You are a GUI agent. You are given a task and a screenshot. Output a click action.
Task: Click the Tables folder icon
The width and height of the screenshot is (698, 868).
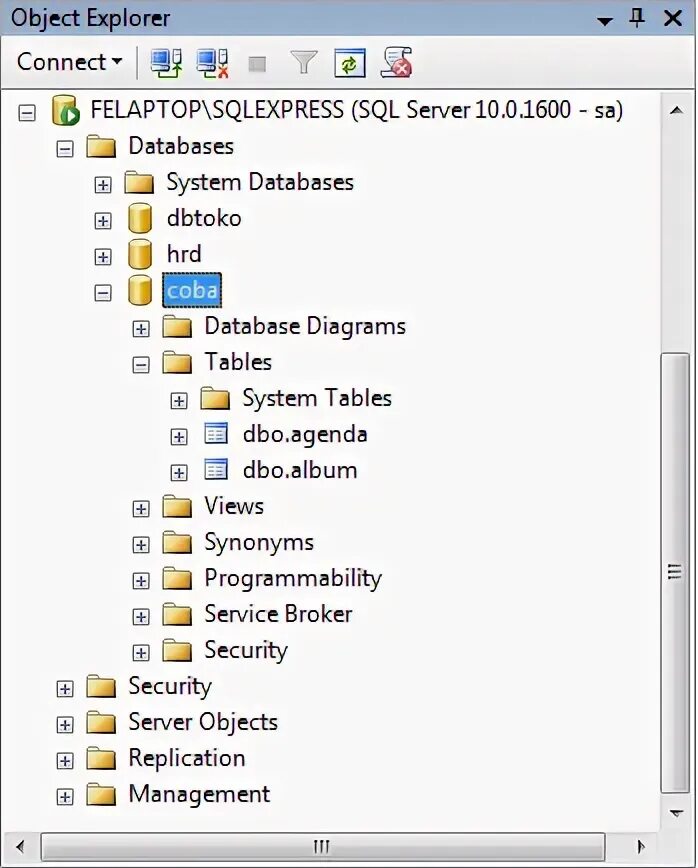(x=177, y=363)
